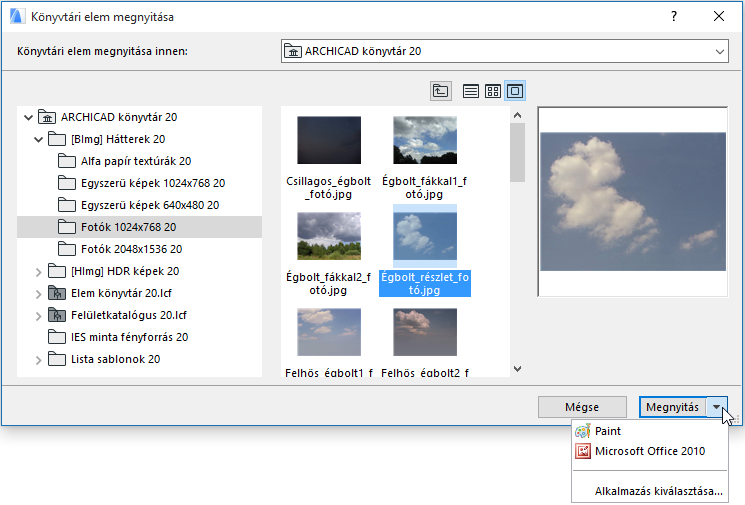Select Fotók 1024x768 20 folder
The height and width of the screenshot is (505, 745).
click(x=139, y=227)
